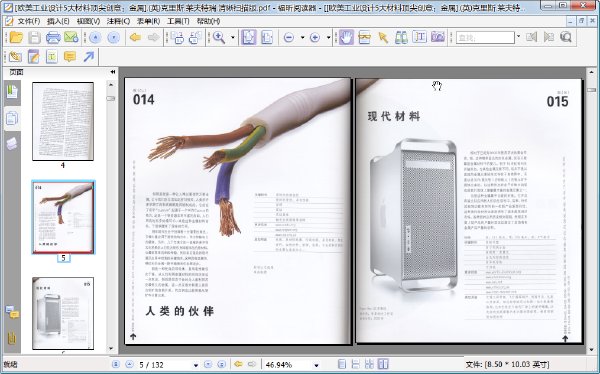Go to previous page in toolbar
This screenshot has width=600, height=374.
click(95, 37)
